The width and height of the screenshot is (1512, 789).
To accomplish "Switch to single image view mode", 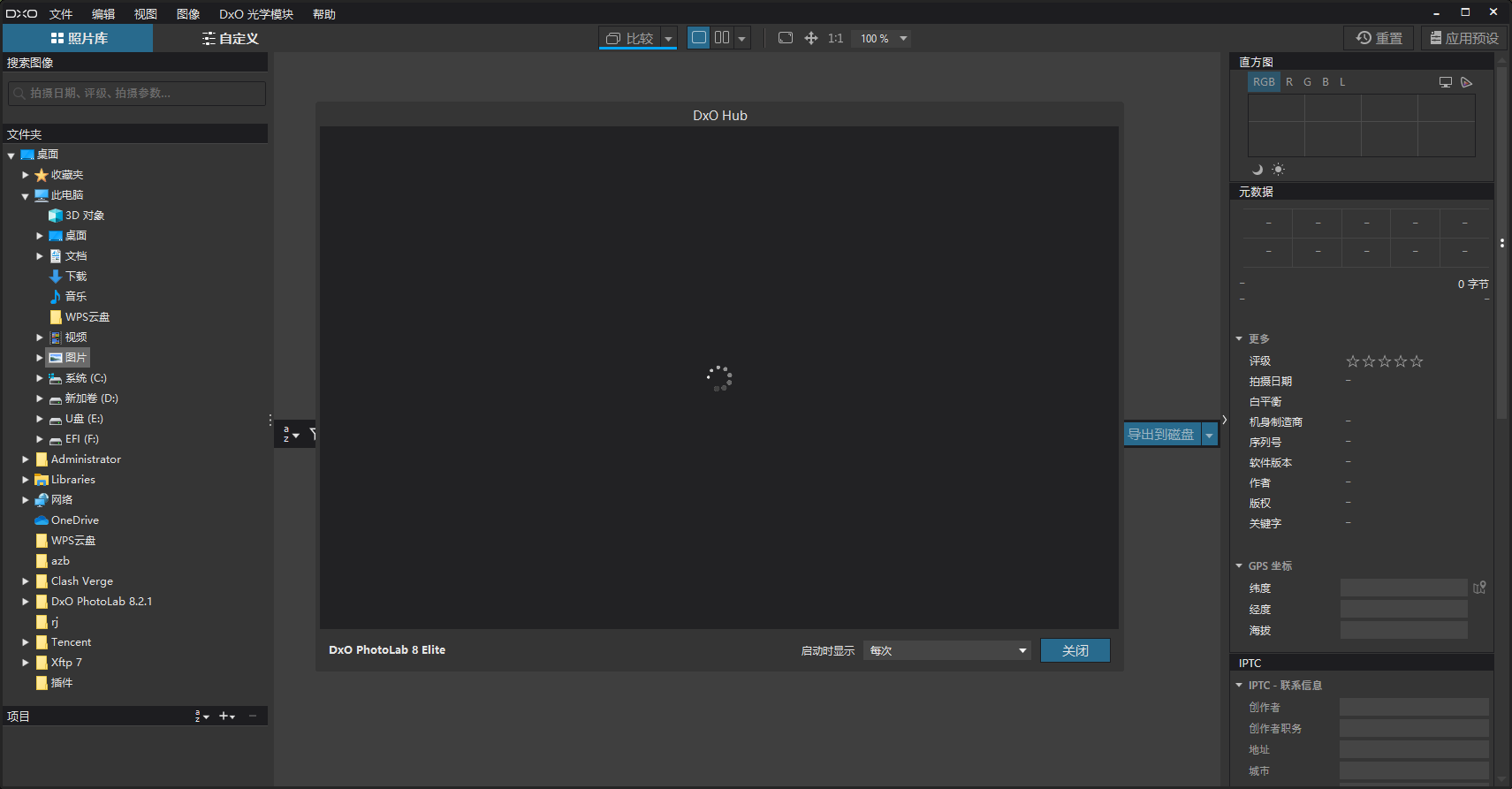I will (x=699, y=38).
